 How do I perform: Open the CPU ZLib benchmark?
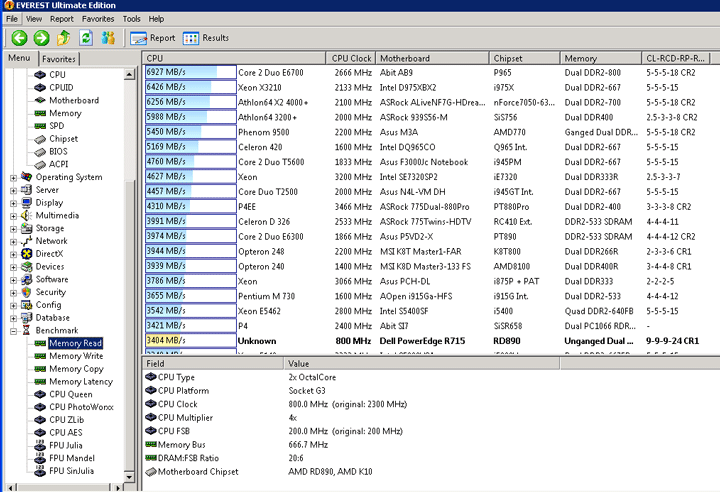67,420
